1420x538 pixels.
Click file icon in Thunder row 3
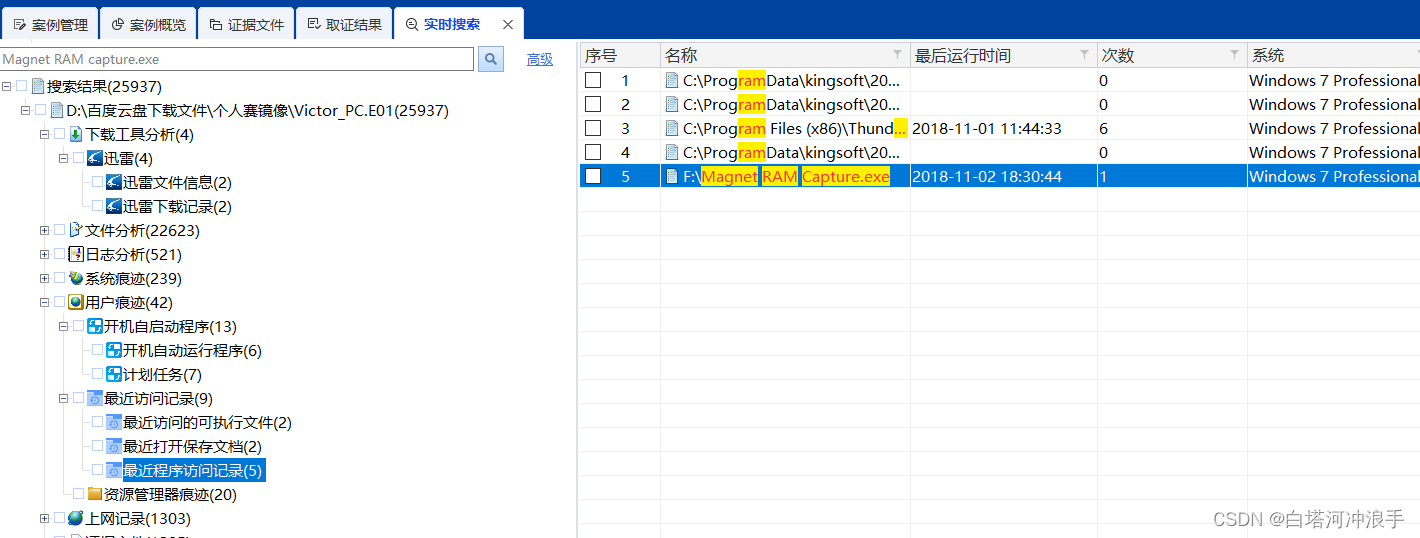point(673,128)
